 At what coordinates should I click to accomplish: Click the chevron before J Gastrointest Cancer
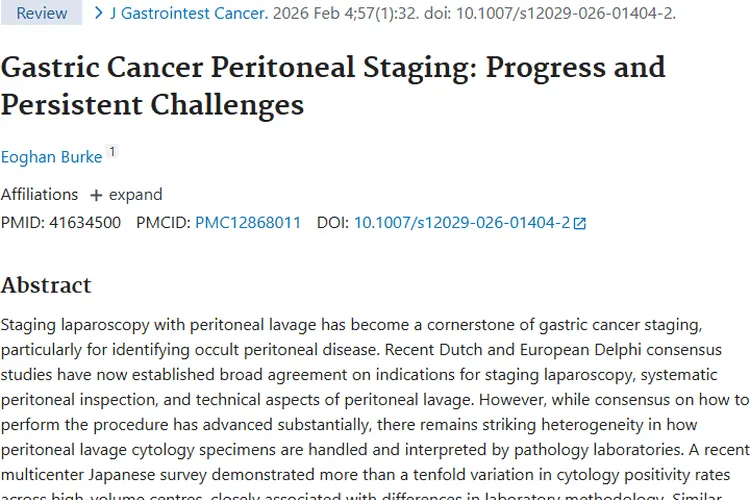98,13
